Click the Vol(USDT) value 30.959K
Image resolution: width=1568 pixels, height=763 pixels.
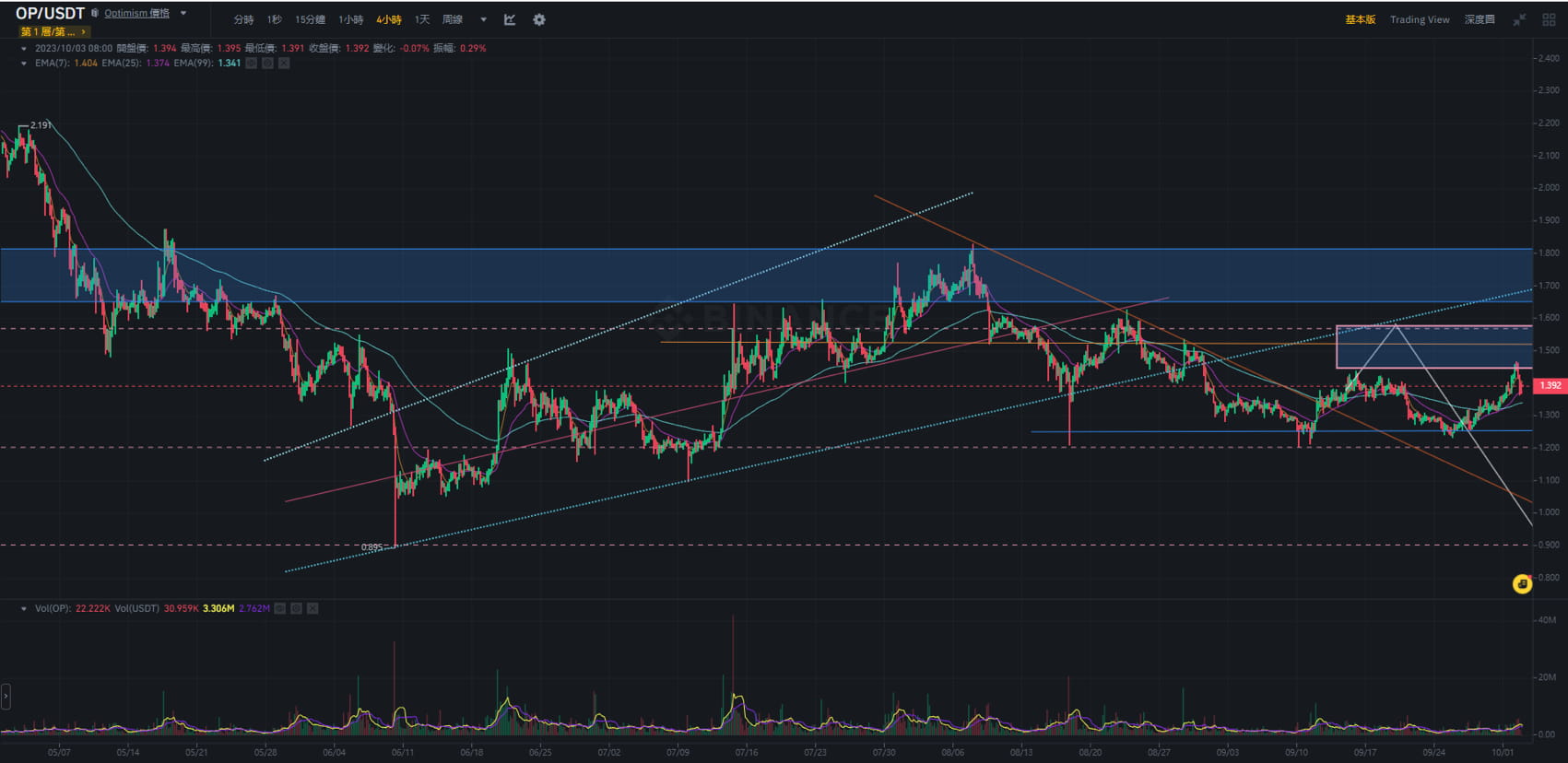[182, 608]
